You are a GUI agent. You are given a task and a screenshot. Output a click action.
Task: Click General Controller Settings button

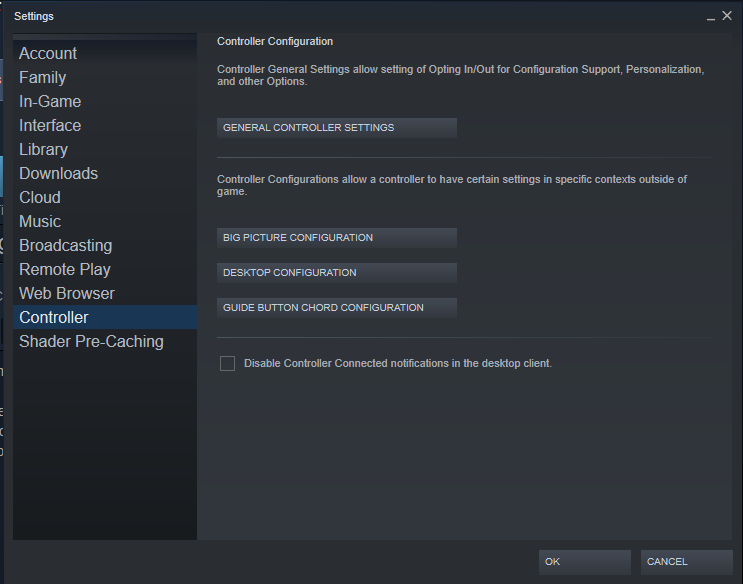point(337,128)
